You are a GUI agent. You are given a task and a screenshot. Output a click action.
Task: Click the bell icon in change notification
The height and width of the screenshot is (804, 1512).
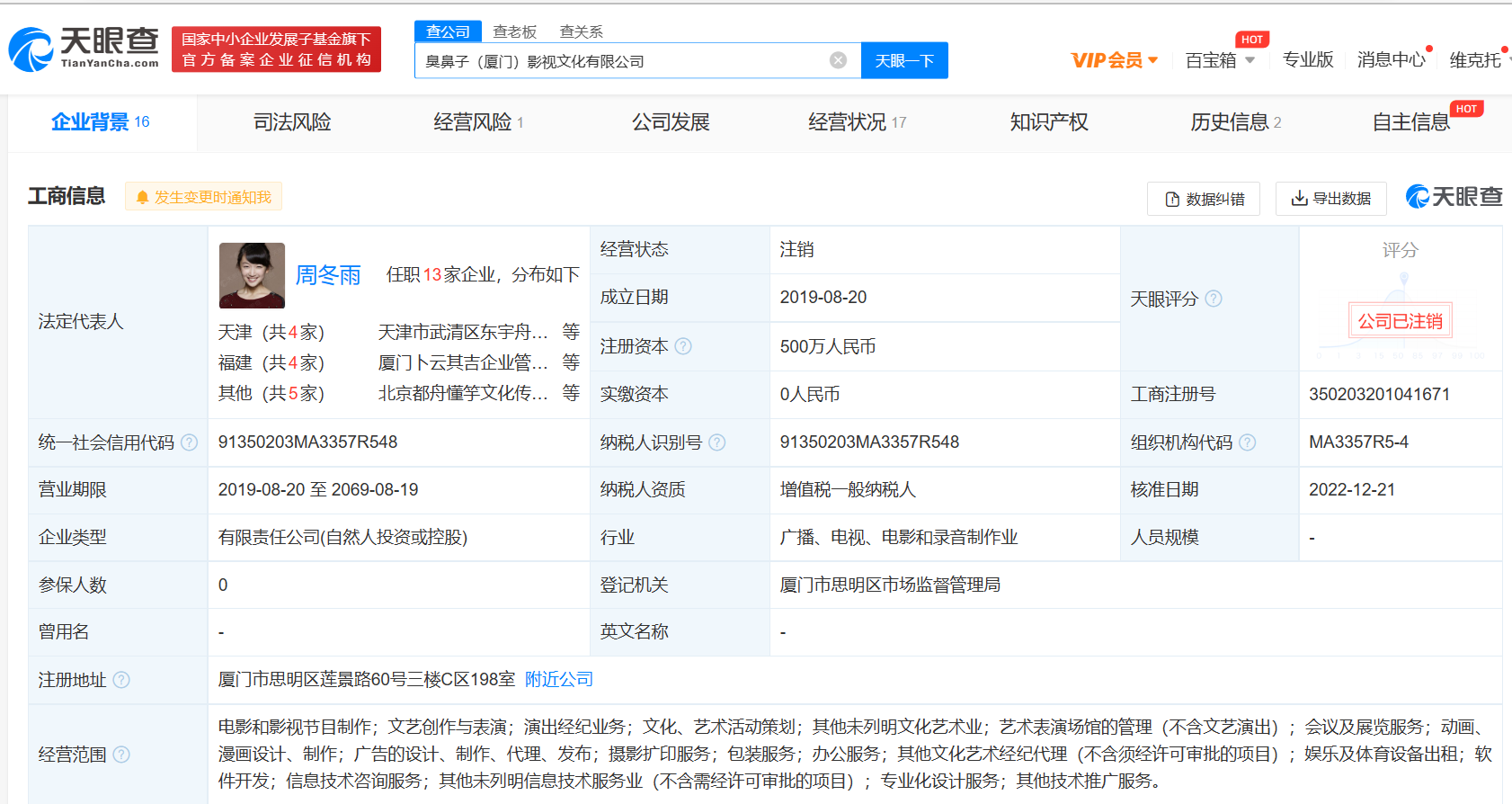(x=142, y=197)
